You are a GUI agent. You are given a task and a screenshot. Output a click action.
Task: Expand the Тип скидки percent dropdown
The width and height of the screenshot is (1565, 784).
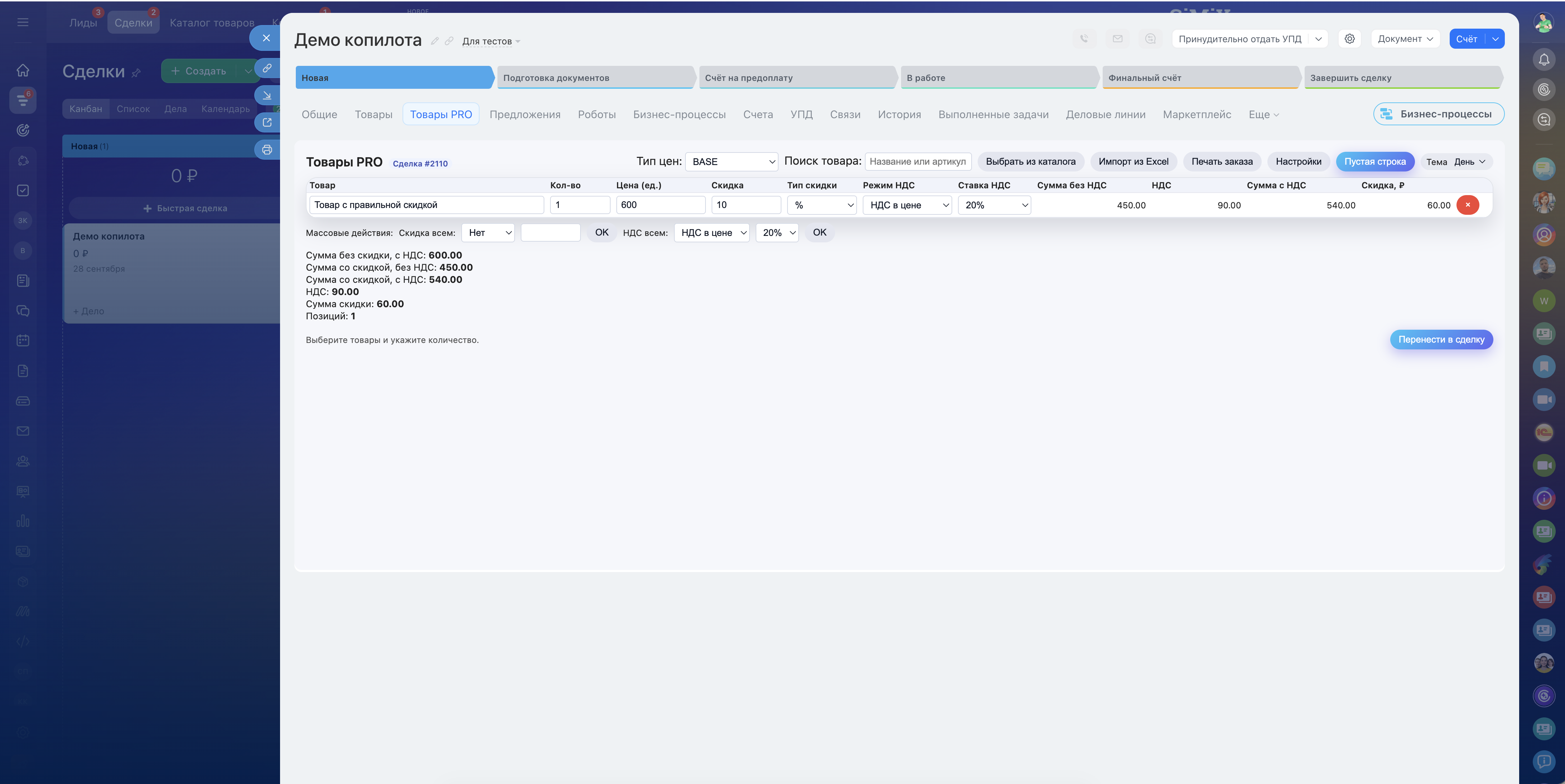point(822,205)
